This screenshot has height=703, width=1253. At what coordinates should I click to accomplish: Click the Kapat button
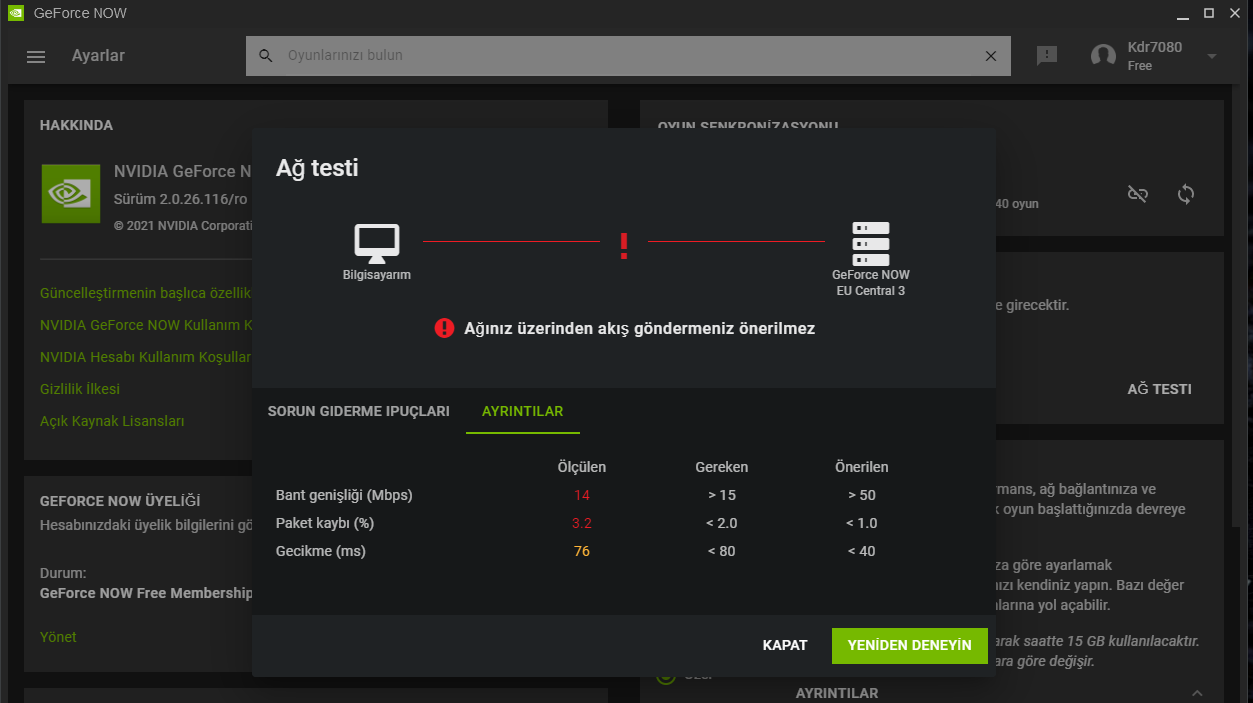tap(785, 645)
